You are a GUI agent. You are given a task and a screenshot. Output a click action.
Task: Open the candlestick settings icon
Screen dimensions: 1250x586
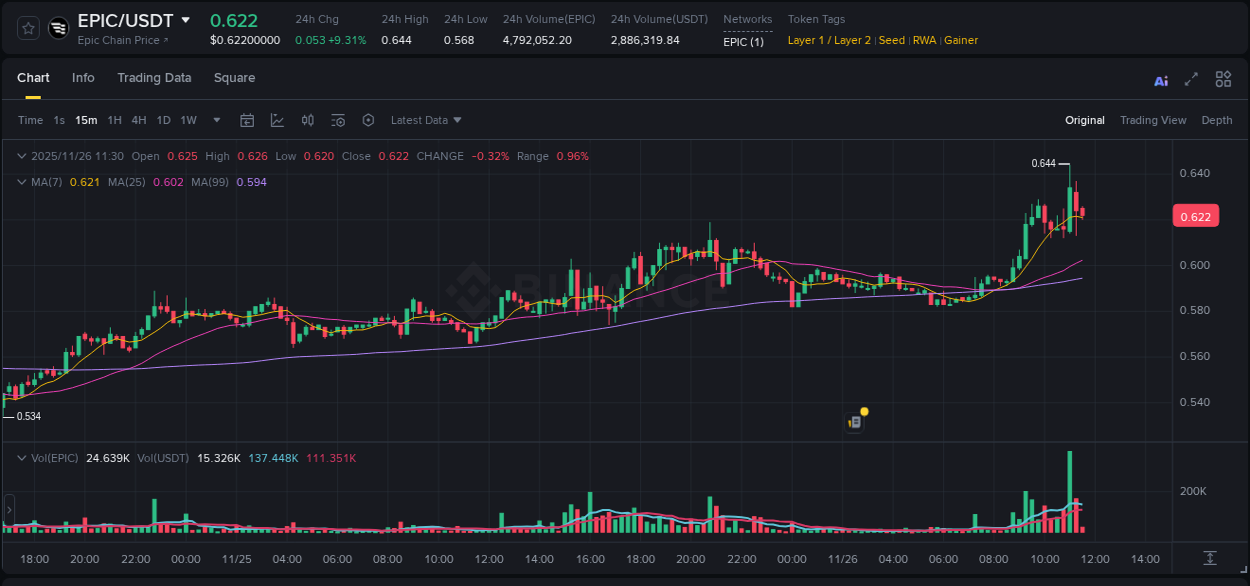307,120
